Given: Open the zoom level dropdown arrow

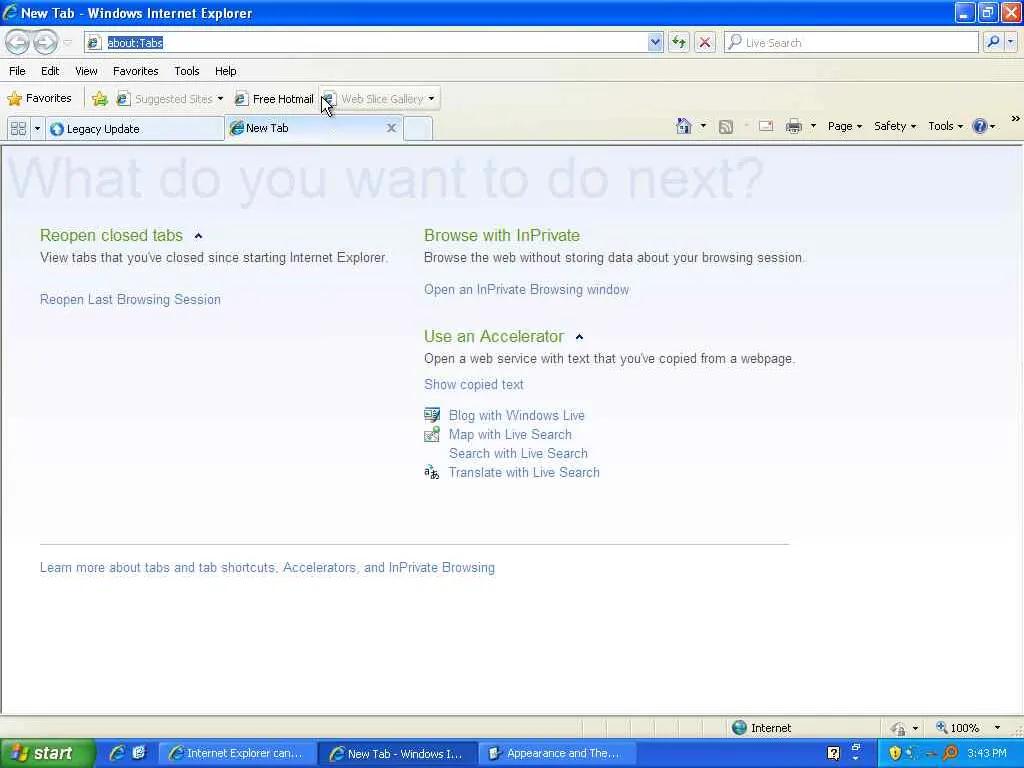Looking at the screenshot, I should pos(997,728).
